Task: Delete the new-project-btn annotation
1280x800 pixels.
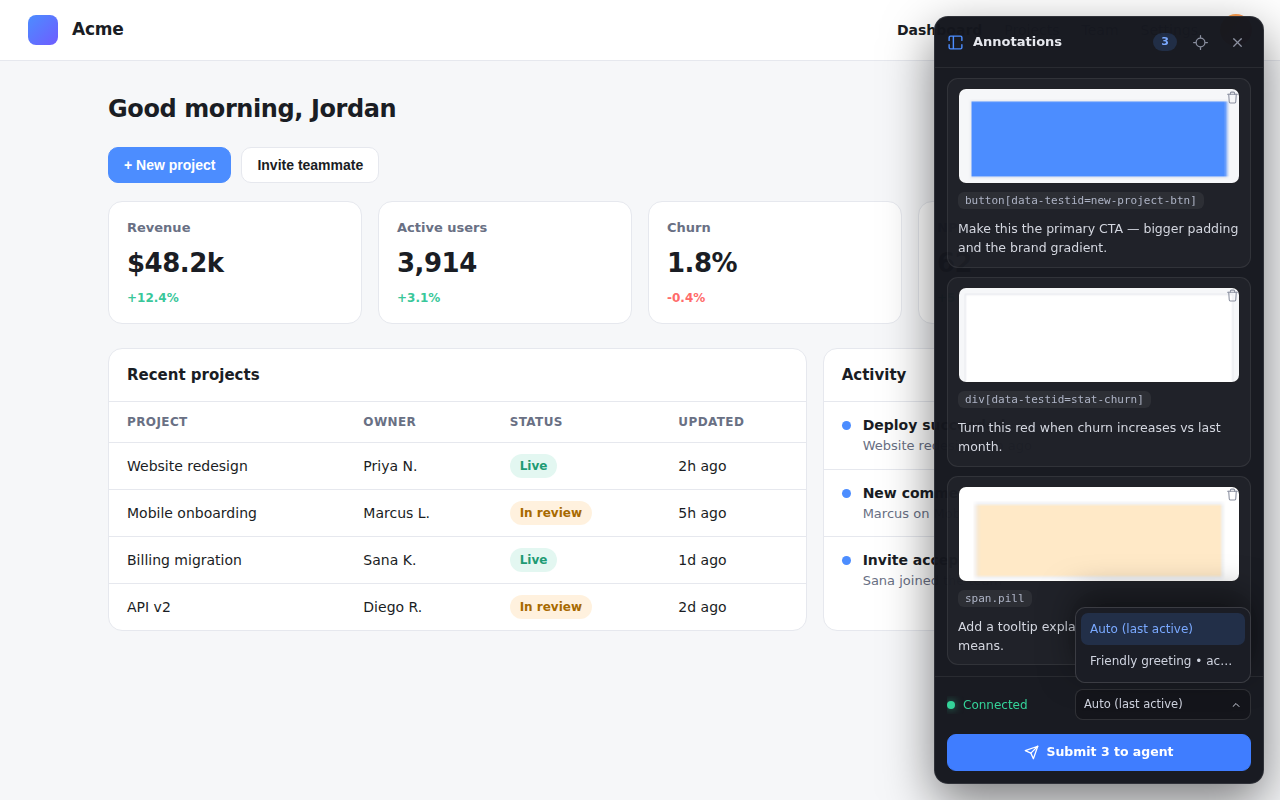Action: click(1232, 97)
